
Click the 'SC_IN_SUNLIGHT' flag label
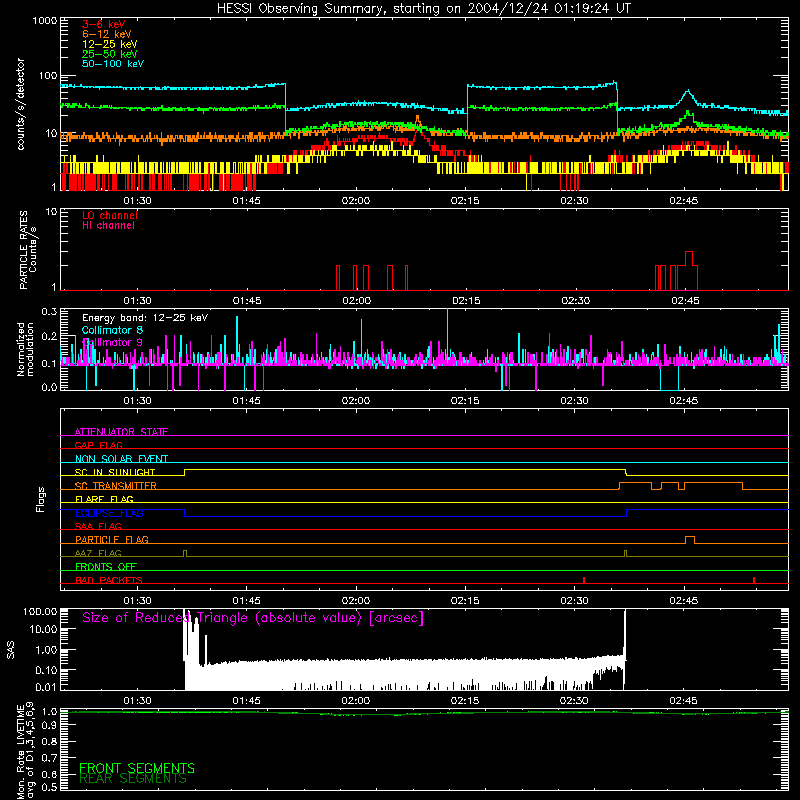[x=115, y=472]
